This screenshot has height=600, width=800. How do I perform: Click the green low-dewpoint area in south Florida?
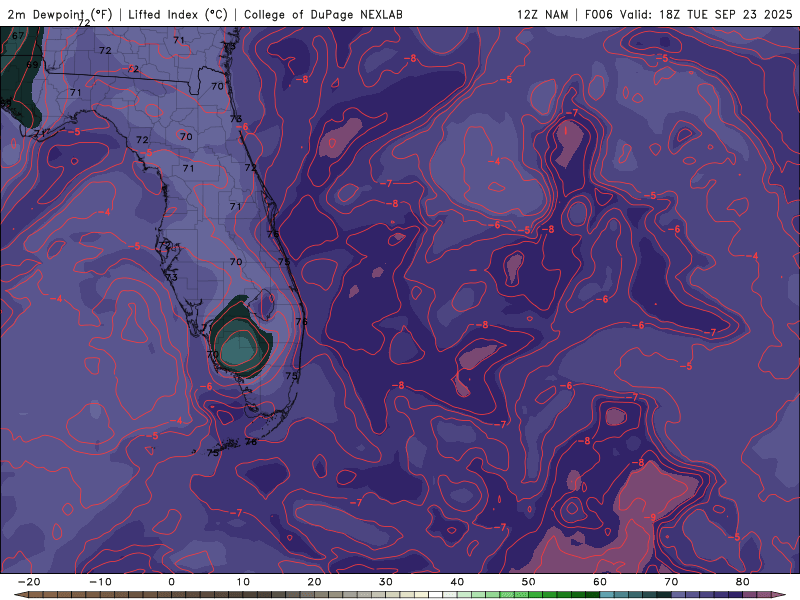[x=241, y=338]
